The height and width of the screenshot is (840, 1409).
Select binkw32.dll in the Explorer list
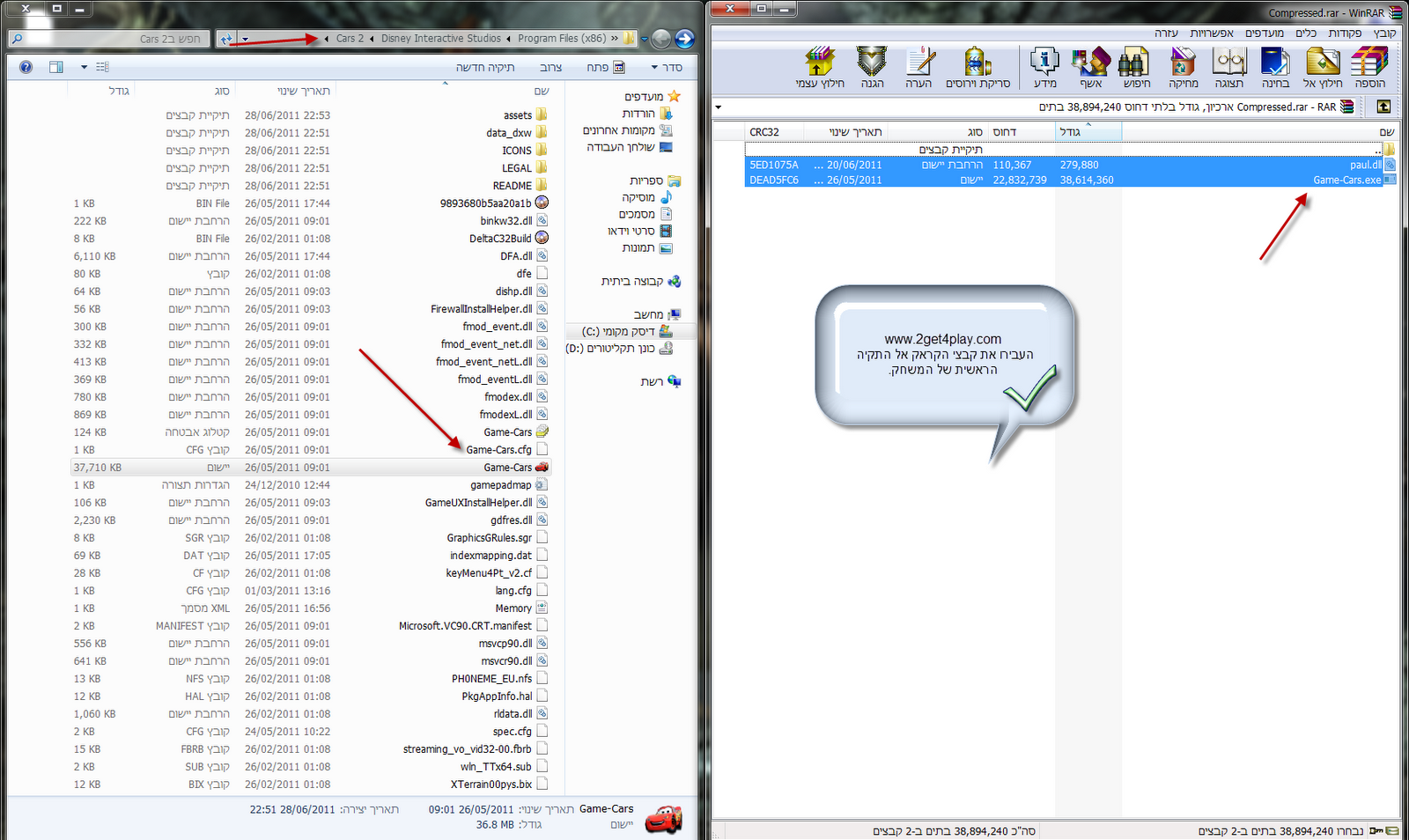pos(506,221)
